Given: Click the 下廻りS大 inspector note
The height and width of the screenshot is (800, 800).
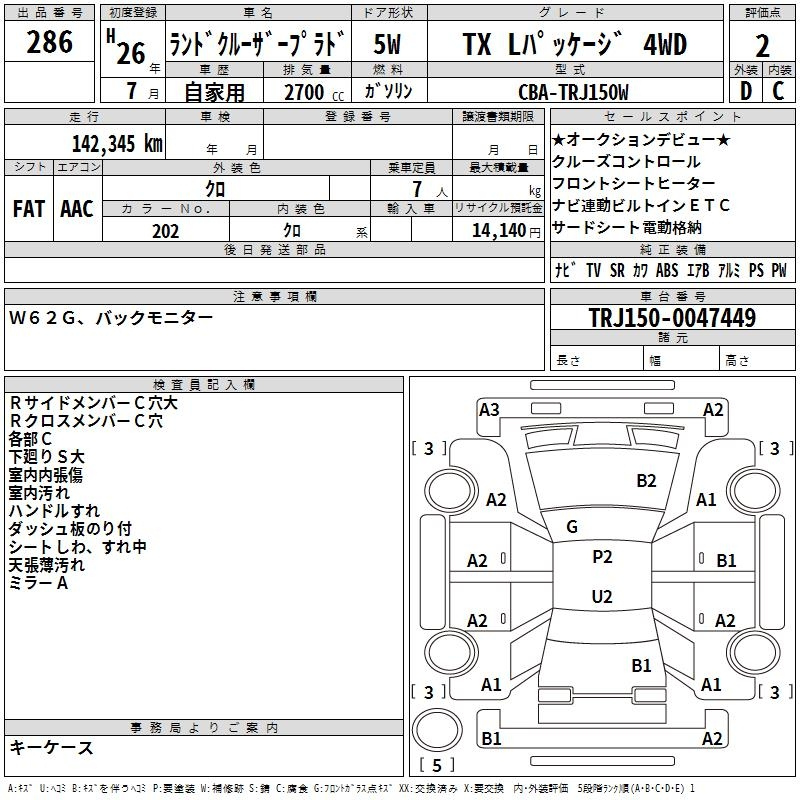Looking at the screenshot, I should coord(46,457).
